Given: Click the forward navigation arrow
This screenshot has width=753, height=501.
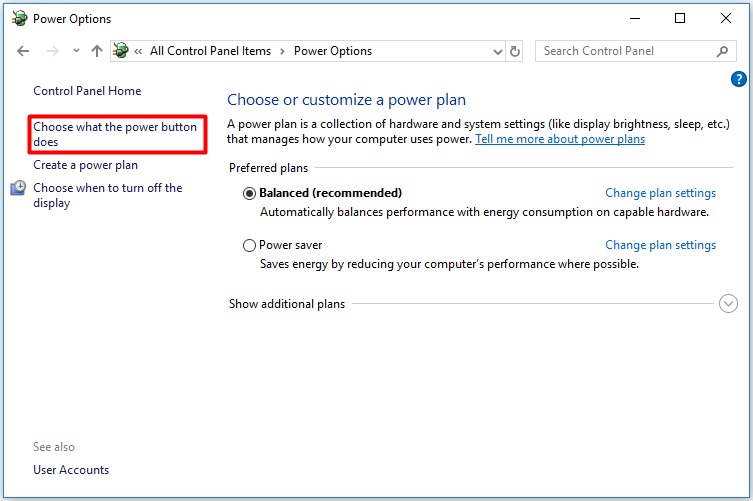Looking at the screenshot, I should coord(52,51).
